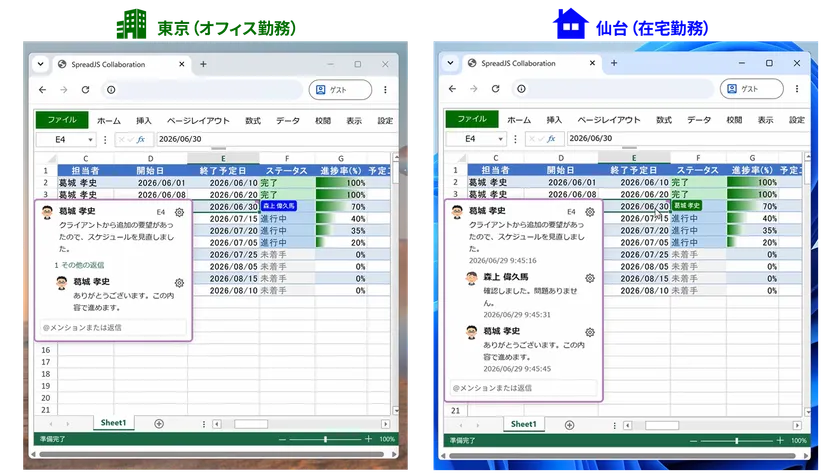Viewport: 840px width, 473px height.
Task: Go forward in the Sendai browser window
Action: point(474,88)
